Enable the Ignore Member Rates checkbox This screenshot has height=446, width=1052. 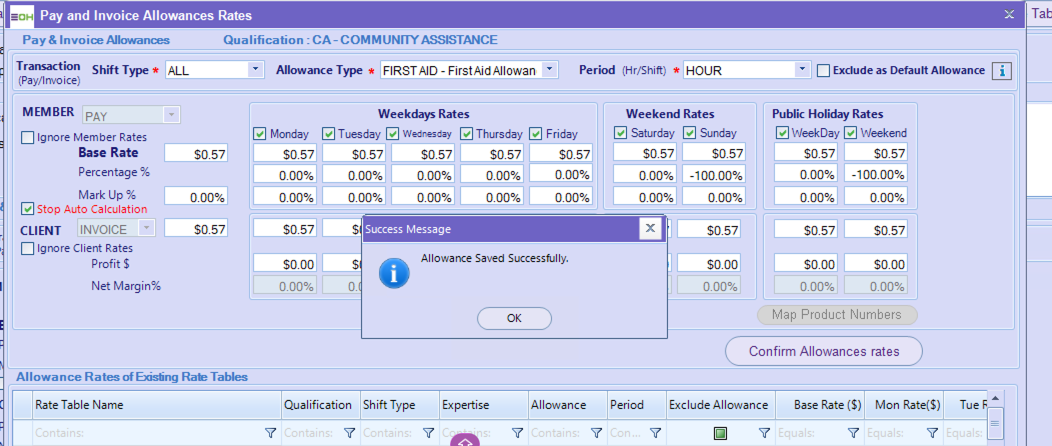pos(28,137)
